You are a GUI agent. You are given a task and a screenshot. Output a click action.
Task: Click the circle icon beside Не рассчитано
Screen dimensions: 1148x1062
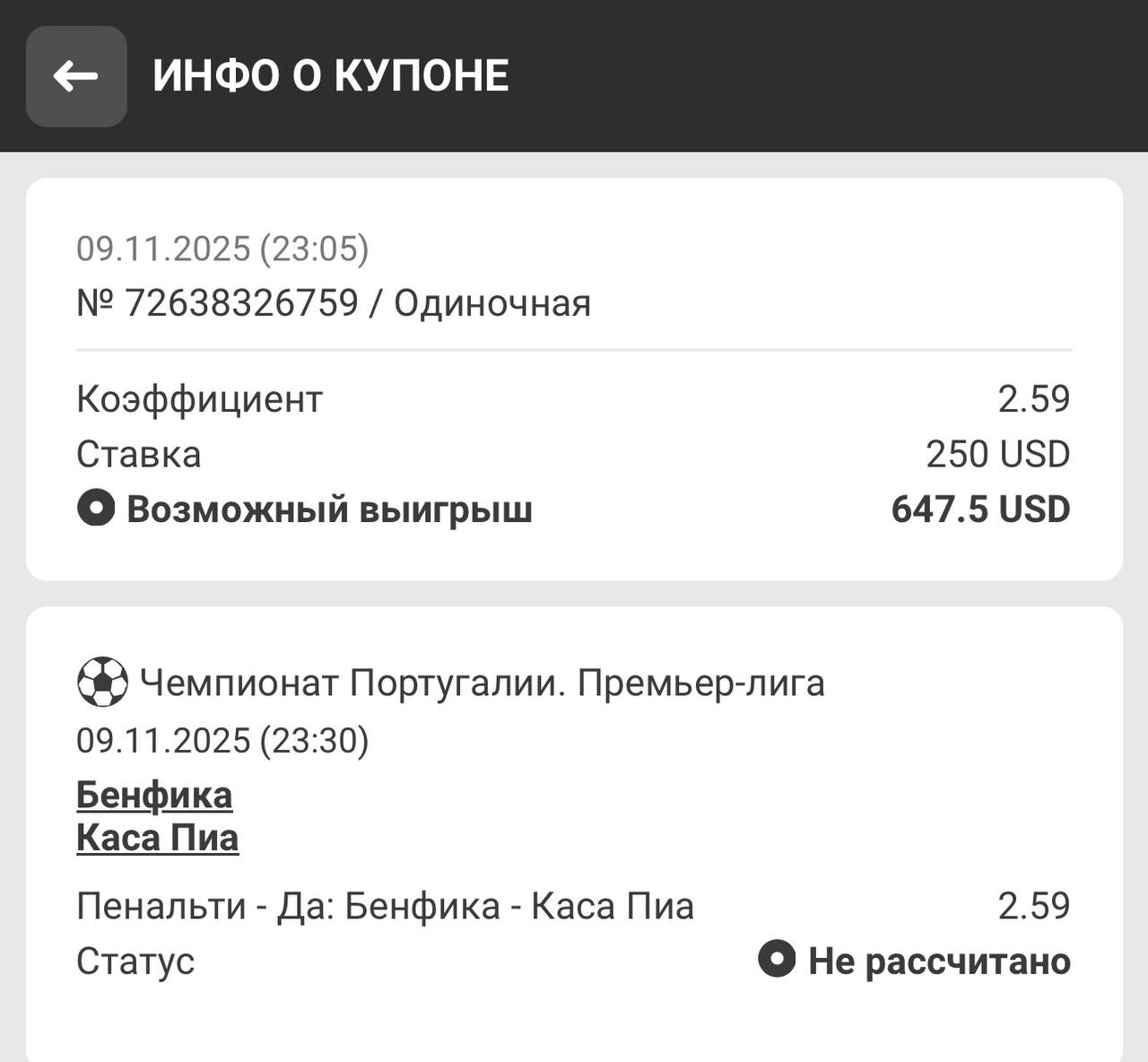(x=777, y=959)
